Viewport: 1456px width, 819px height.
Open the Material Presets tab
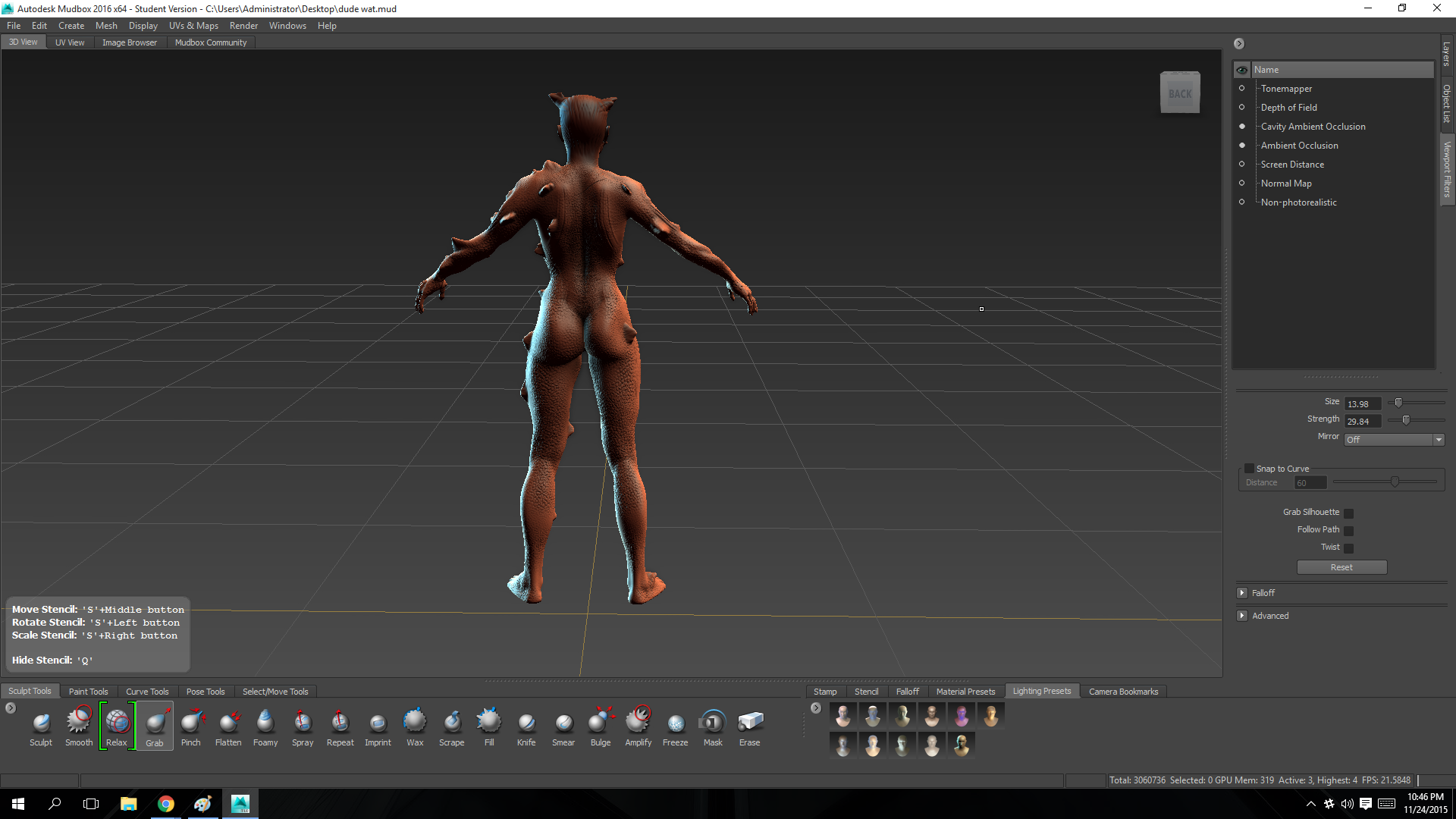[965, 692]
